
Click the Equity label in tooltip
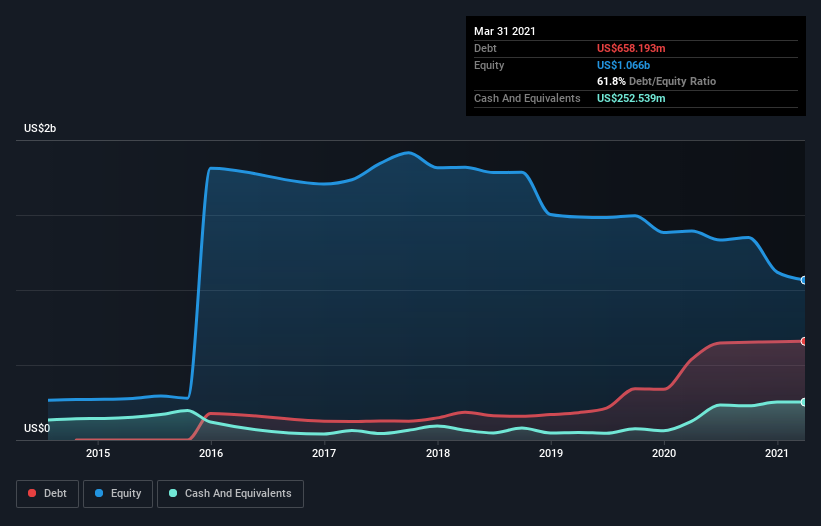point(489,65)
